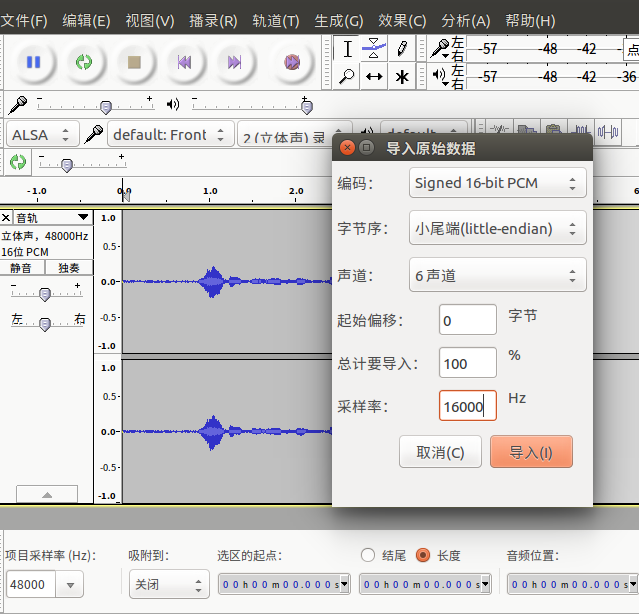Open the default: Front recording device dropdown
The image size is (639, 614).
(x=171, y=134)
